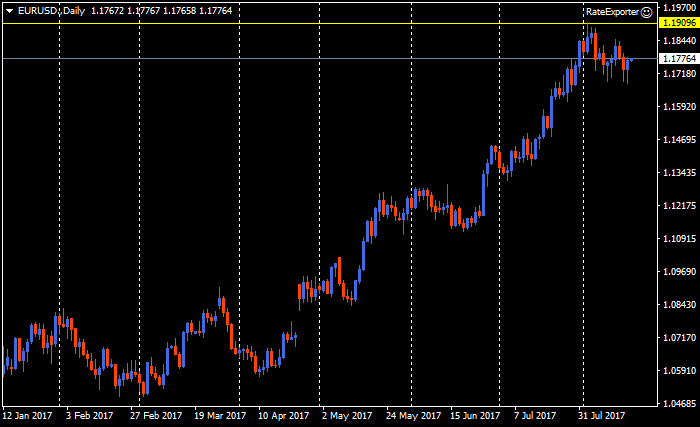This screenshot has width=700, height=427.
Task: Click the 1.08430 price scale value
Action: pyautogui.click(x=679, y=305)
